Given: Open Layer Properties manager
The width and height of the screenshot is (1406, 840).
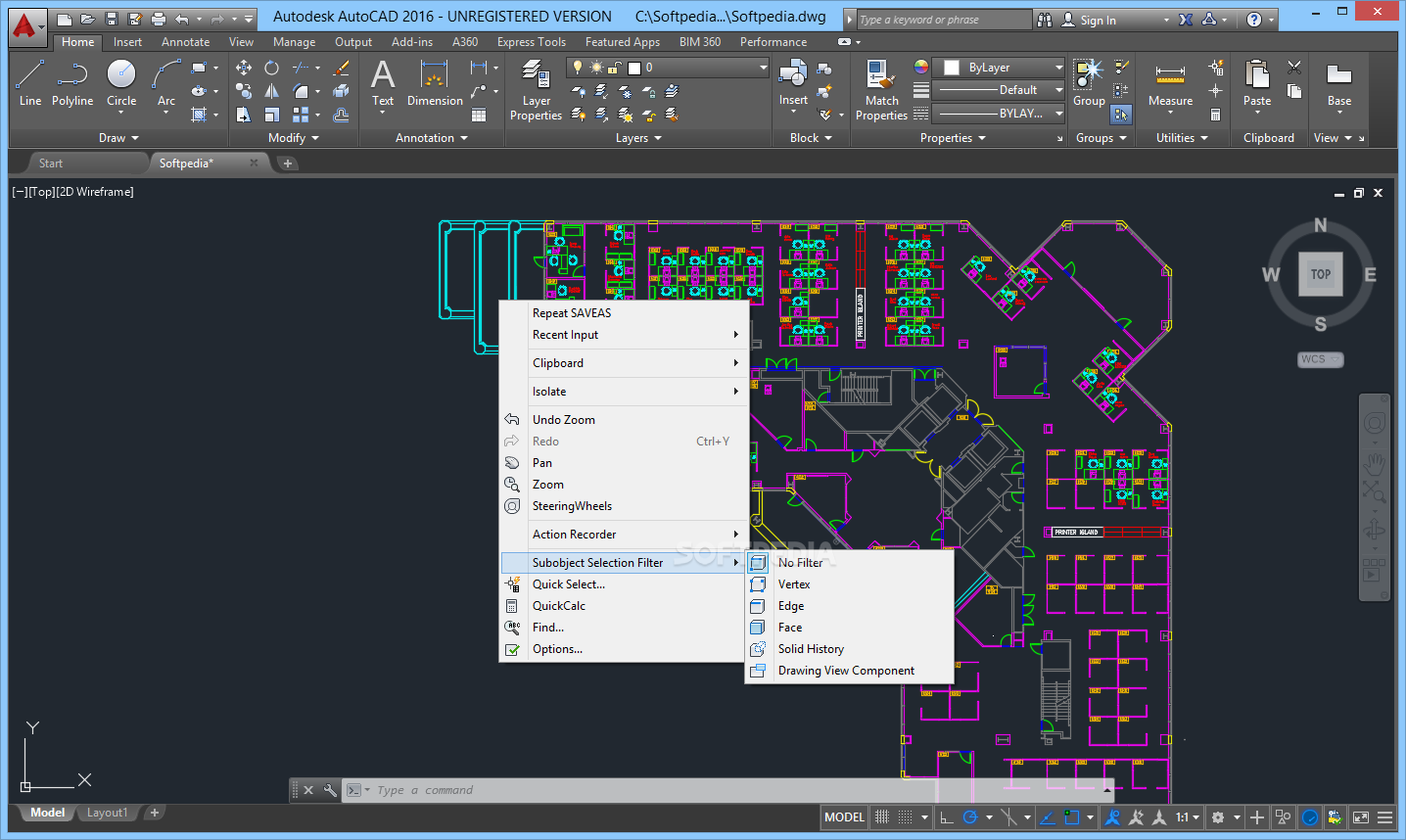Looking at the screenshot, I should 536,90.
